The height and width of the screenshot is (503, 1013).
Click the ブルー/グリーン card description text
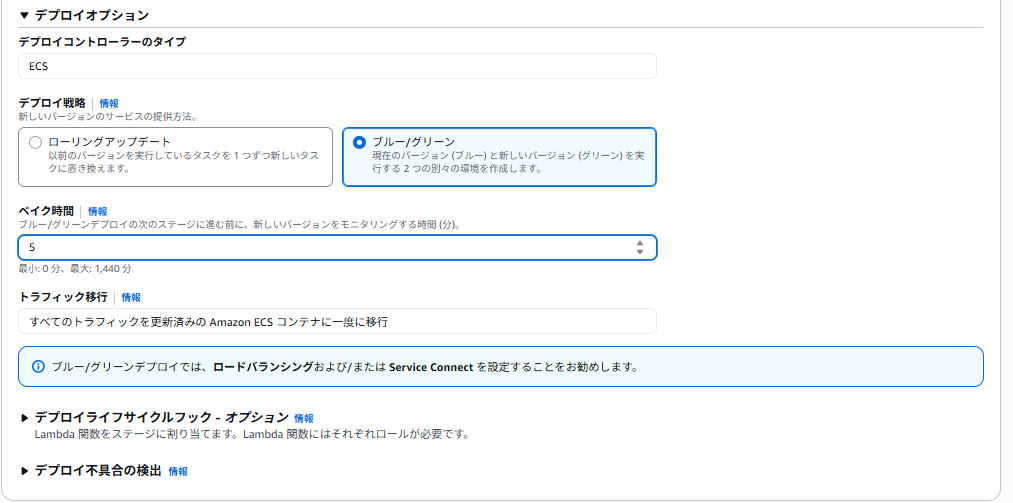[508, 162]
